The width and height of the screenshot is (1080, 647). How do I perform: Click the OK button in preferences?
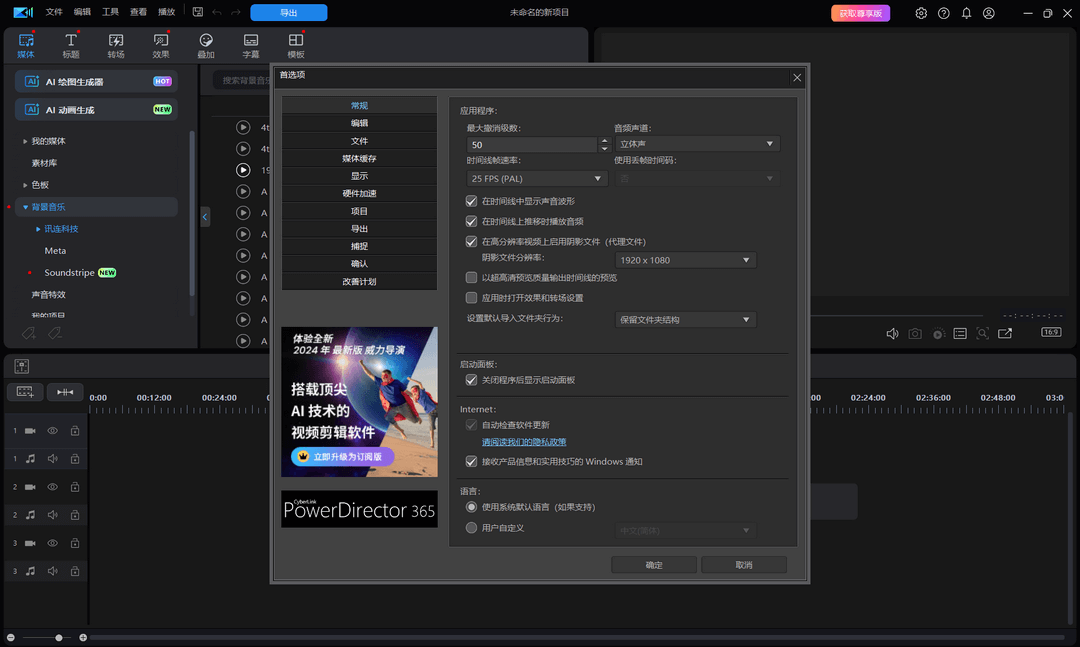point(654,565)
